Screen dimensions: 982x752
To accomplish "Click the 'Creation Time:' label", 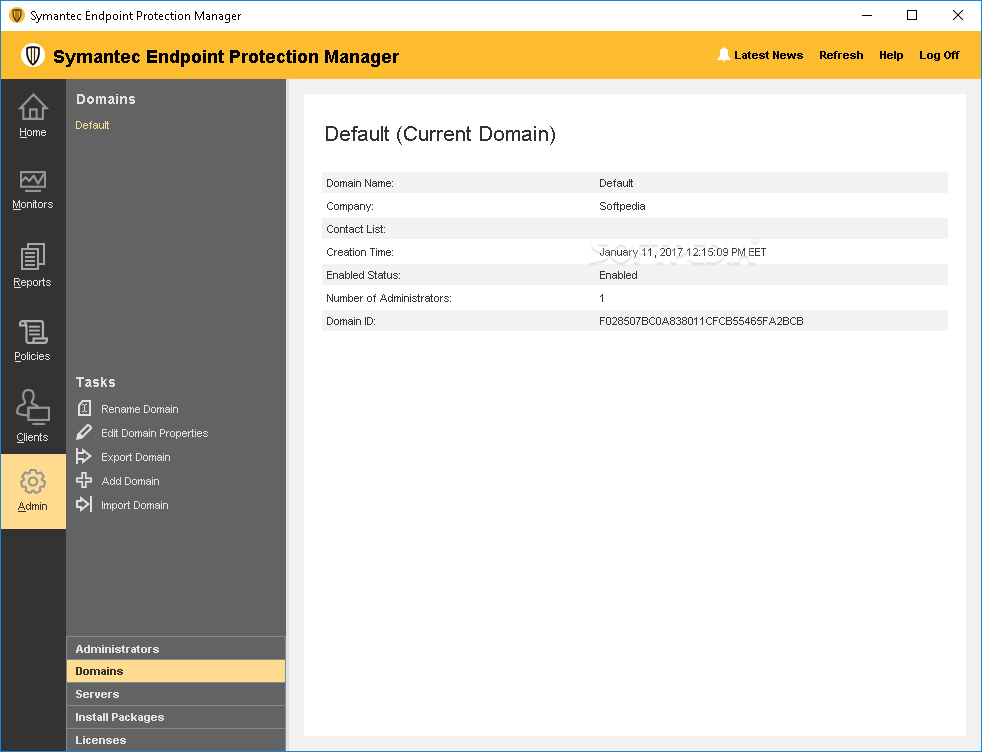I will click(x=359, y=252).
